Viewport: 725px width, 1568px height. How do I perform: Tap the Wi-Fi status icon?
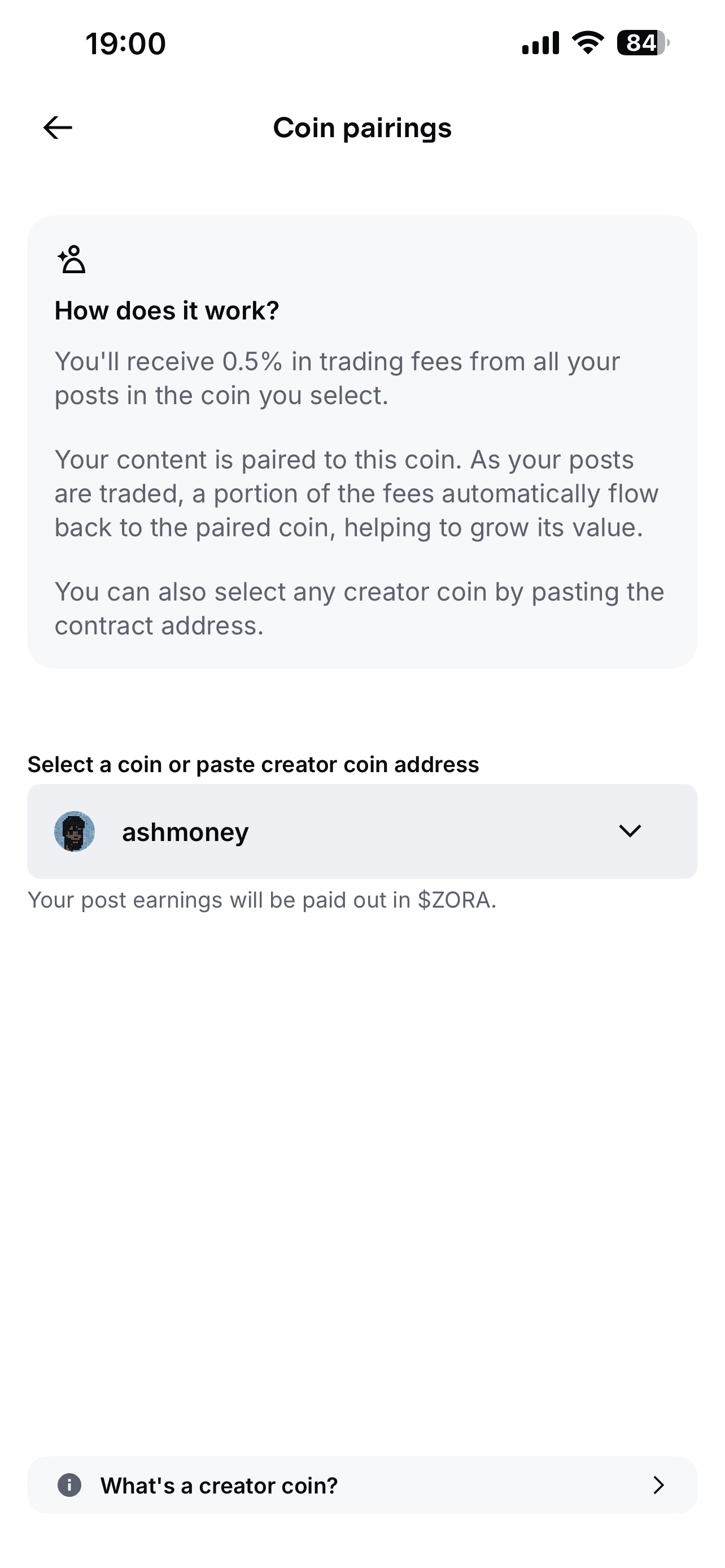pos(587,42)
